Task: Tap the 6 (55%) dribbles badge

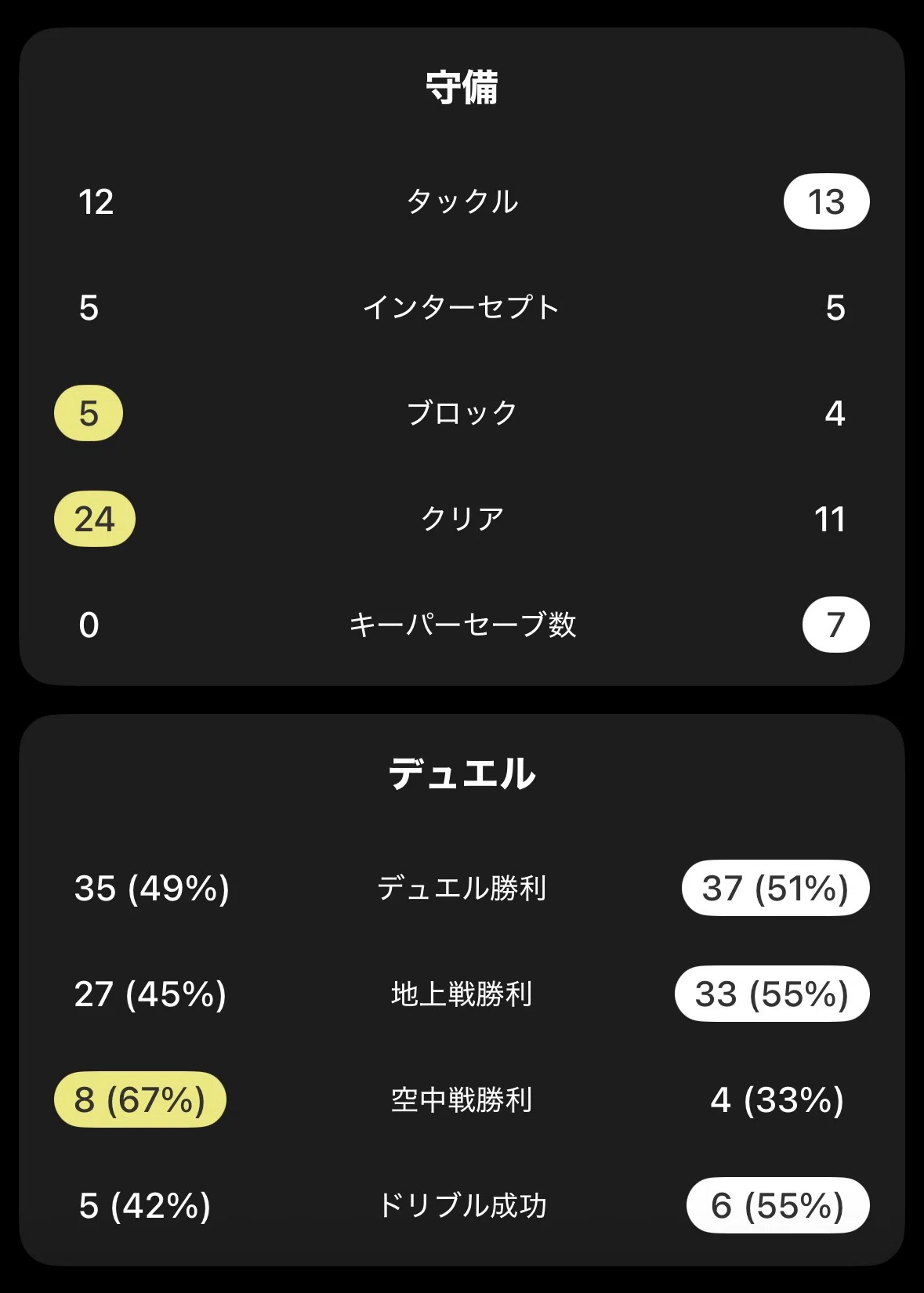Action: [778, 1205]
